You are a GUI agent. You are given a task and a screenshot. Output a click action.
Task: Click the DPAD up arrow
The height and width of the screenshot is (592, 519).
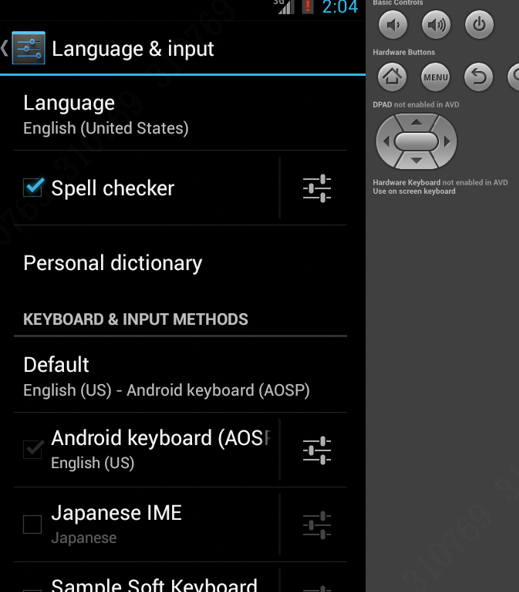416,122
